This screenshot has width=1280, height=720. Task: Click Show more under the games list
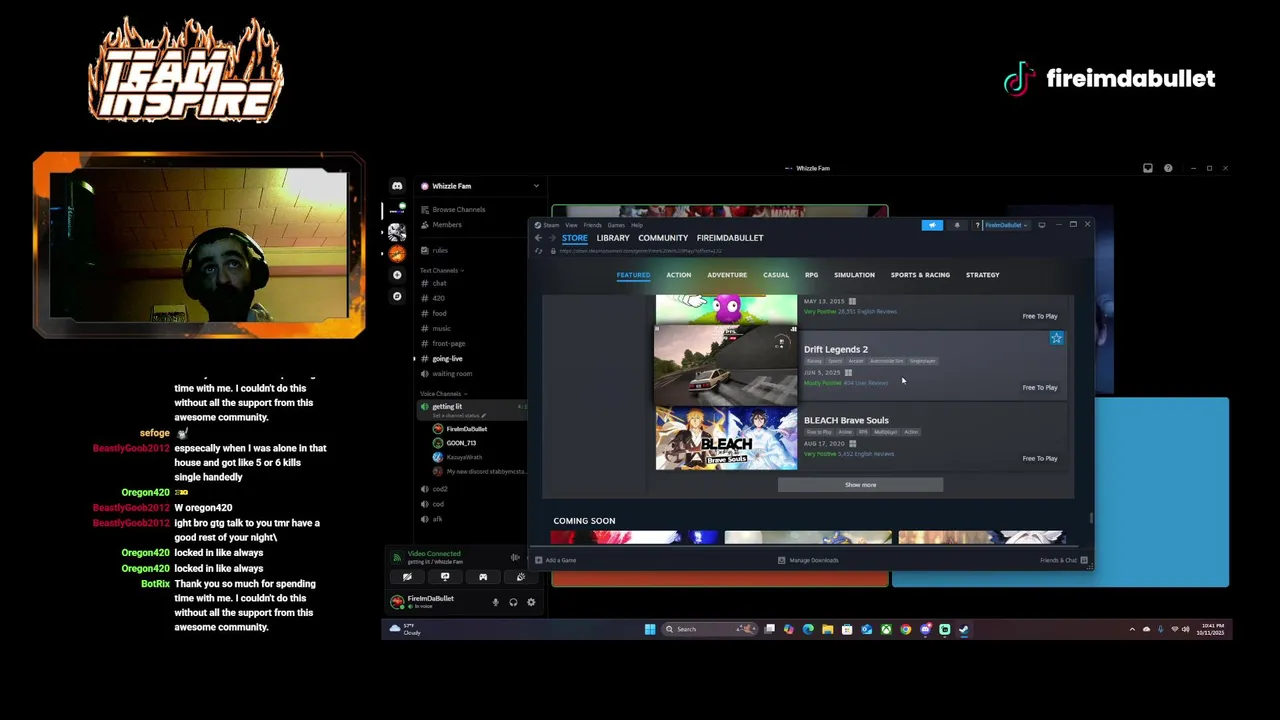click(x=860, y=485)
